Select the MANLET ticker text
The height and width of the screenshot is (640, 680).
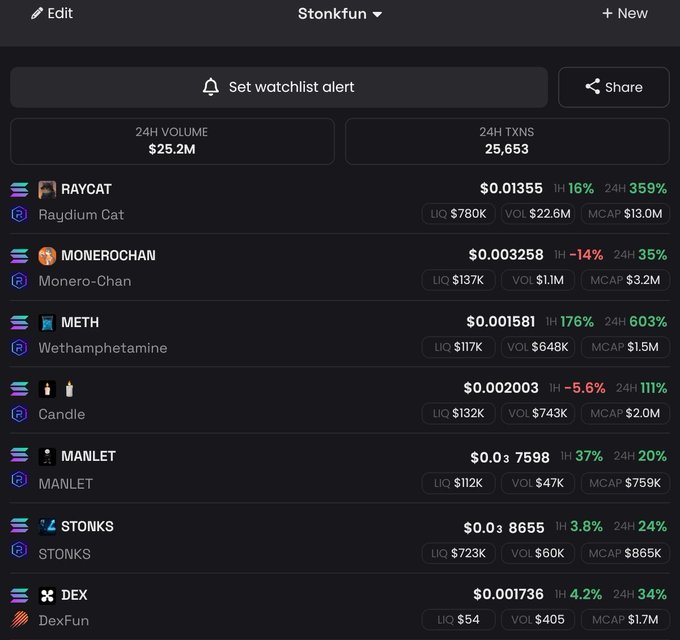88,456
